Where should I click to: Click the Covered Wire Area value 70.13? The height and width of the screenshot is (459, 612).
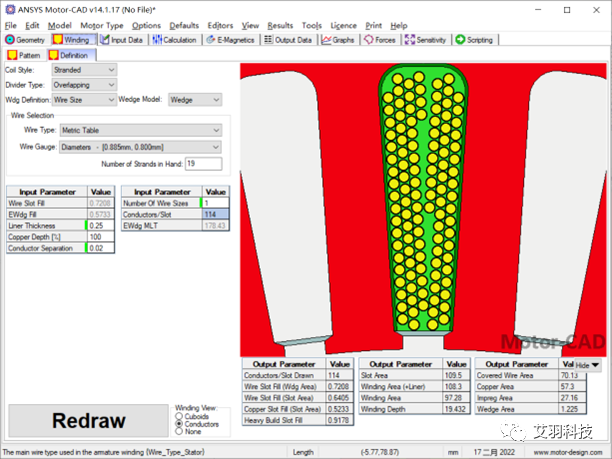pos(572,375)
